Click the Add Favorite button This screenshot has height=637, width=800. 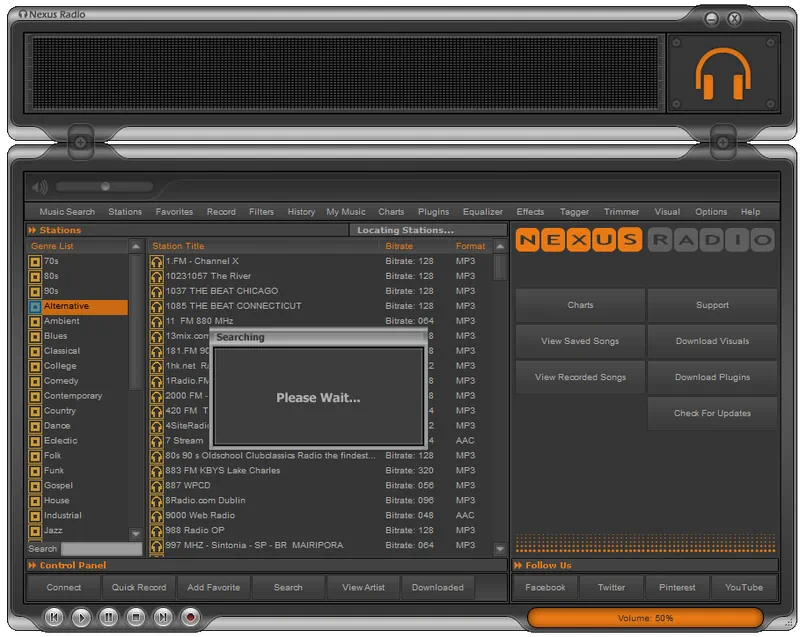click(213, 588)
